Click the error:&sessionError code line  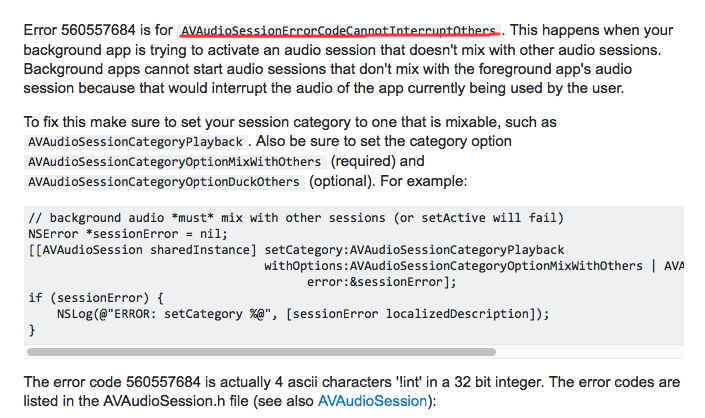click(x=381, y=282)
